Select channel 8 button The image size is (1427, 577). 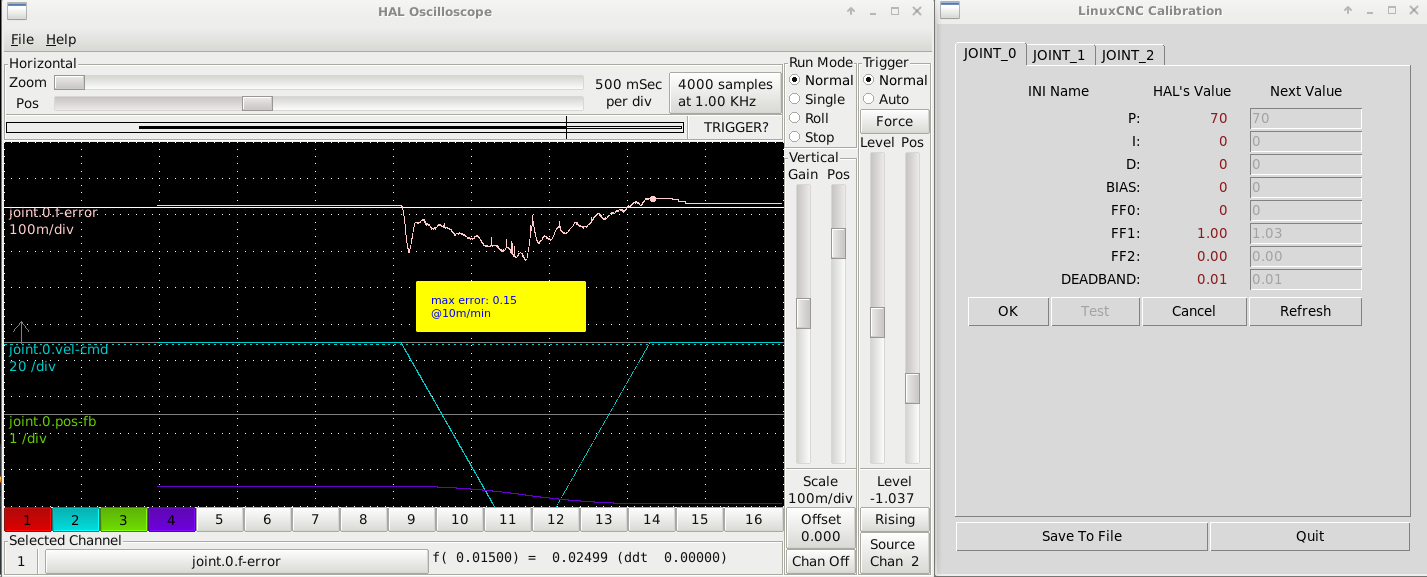pyautogui.click(x=363, y=519)
